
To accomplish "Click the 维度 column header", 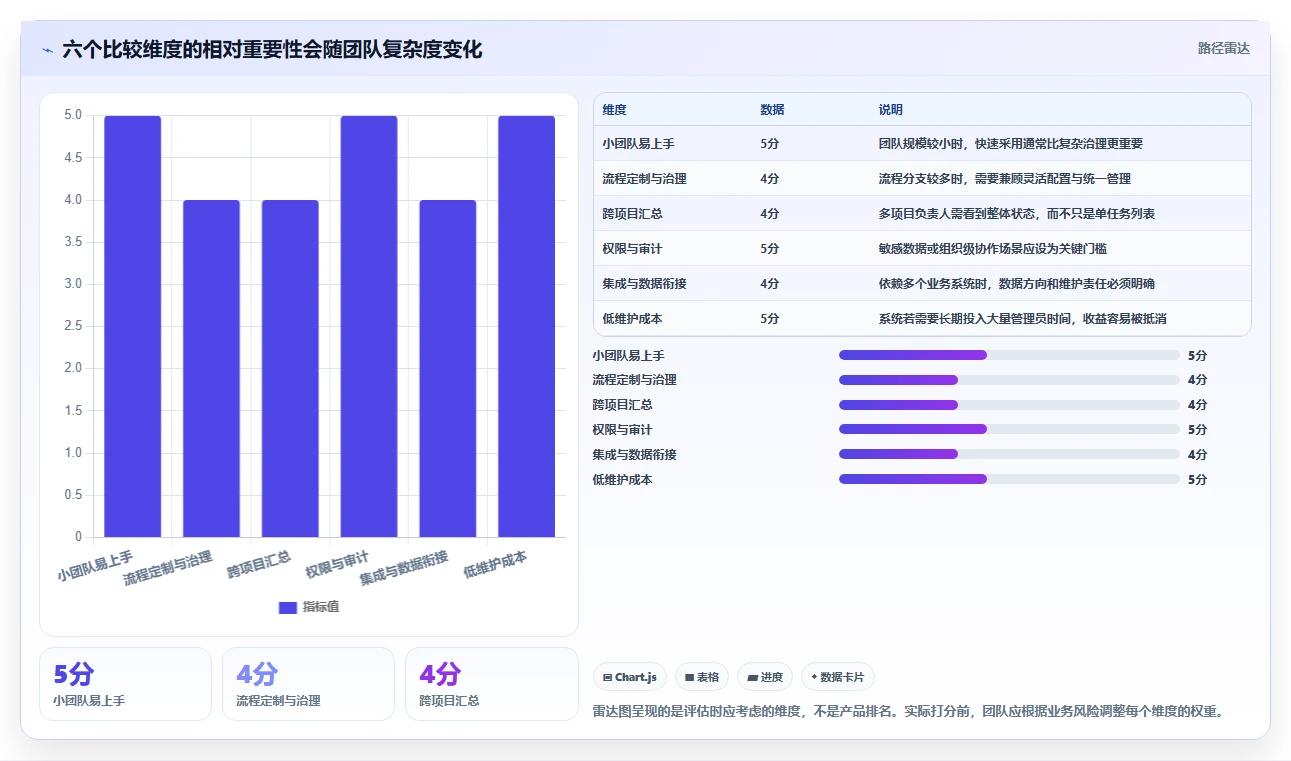I will 615,110.
